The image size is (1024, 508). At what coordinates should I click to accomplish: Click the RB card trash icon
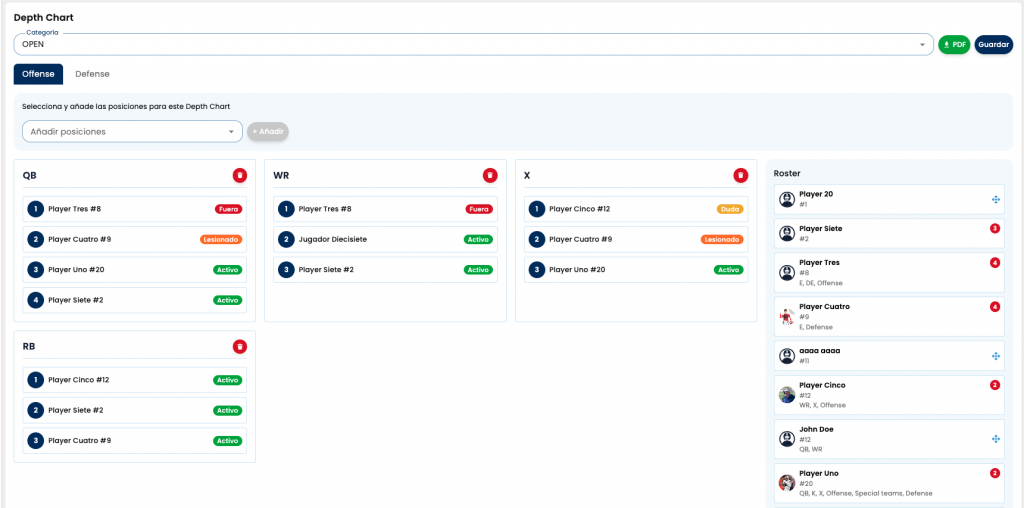point(240,347)
